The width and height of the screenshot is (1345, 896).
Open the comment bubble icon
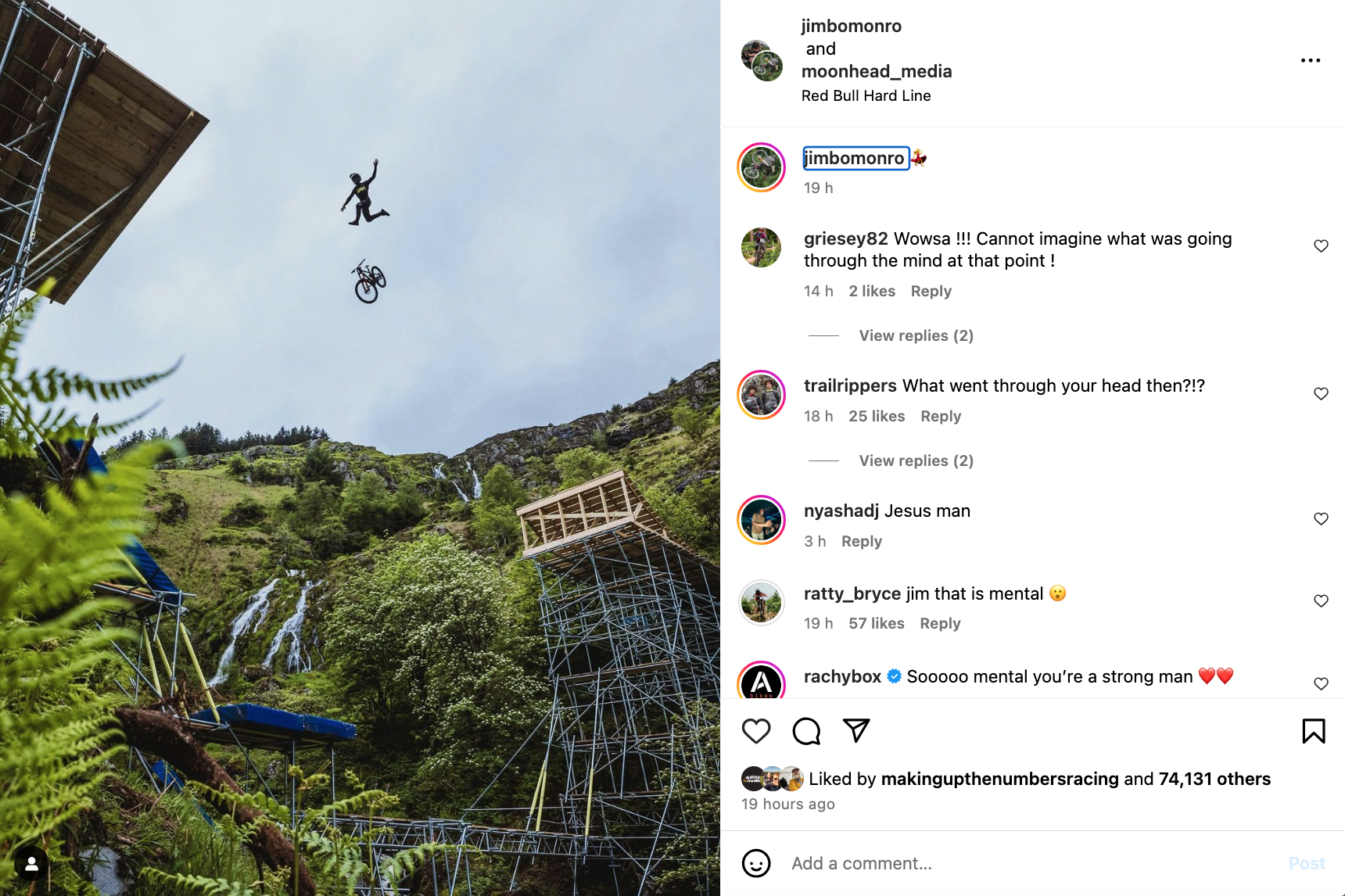(x=806, y=731)
